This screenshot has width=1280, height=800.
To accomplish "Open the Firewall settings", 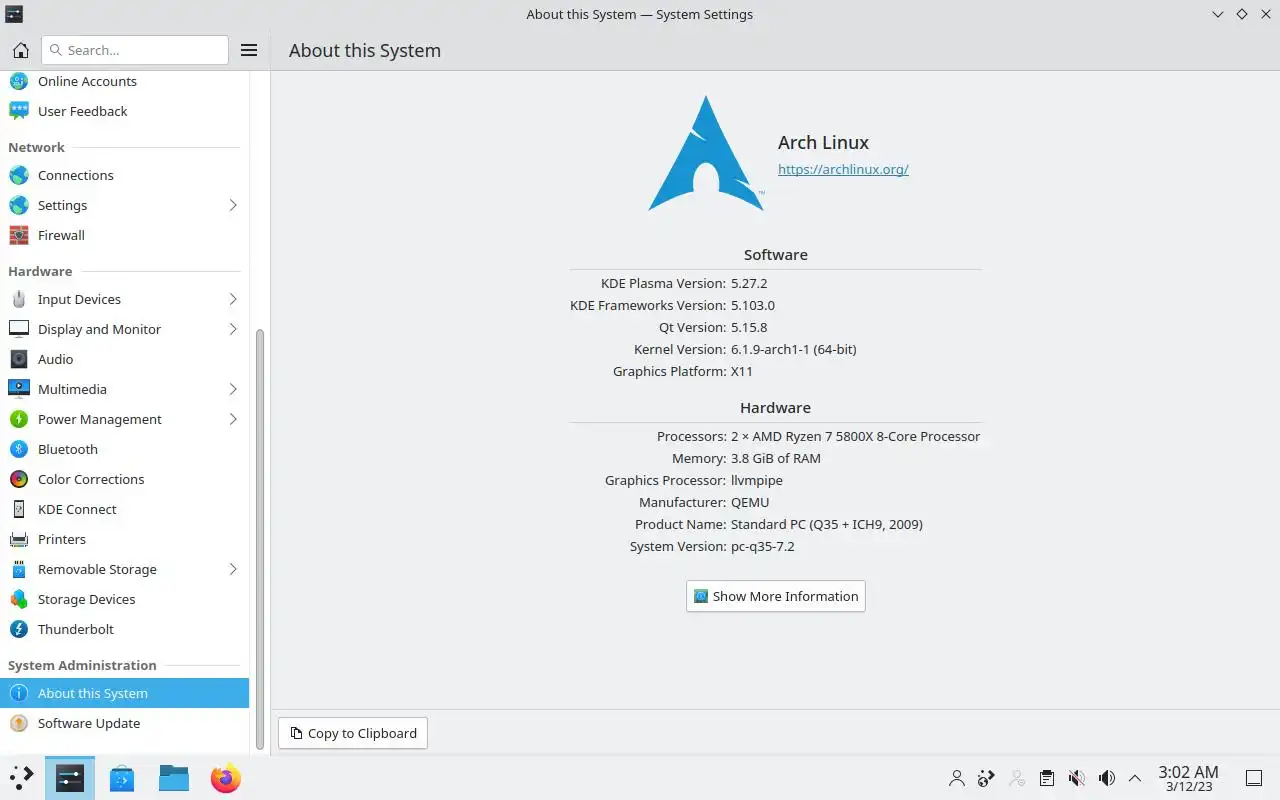I will coord(124,235).
